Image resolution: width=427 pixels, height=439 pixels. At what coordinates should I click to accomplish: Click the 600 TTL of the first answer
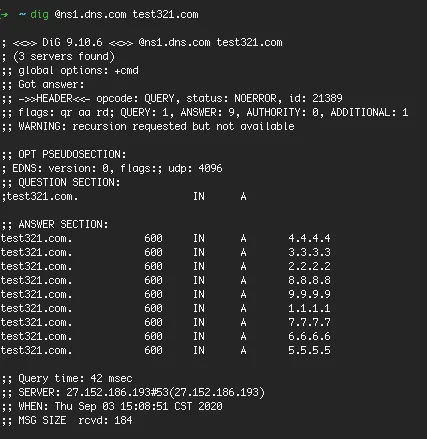(153, 238)
